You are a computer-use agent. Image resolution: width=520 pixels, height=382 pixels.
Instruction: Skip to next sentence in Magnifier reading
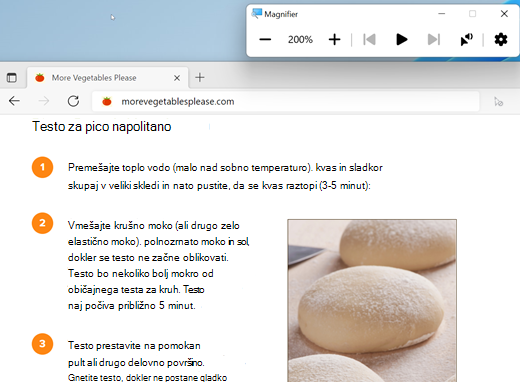[434, 40]
